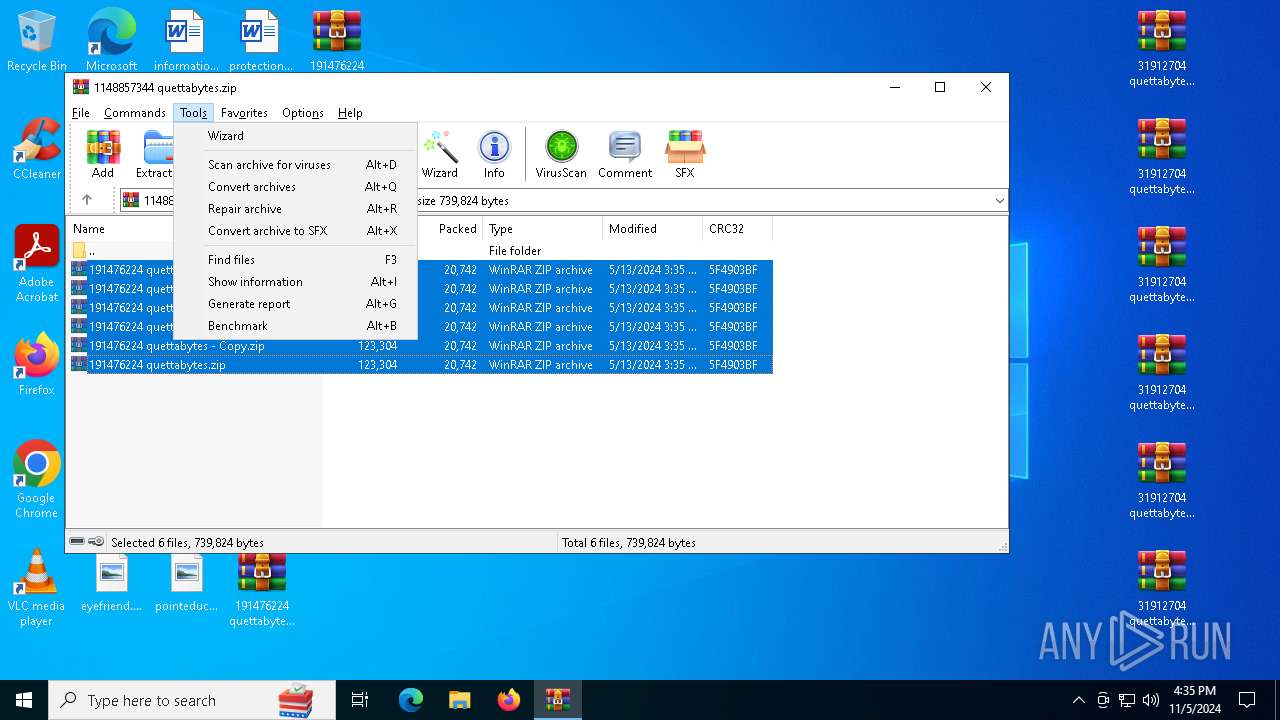
Task: Choose Benchmark menu entry
Action: (295, 326)
